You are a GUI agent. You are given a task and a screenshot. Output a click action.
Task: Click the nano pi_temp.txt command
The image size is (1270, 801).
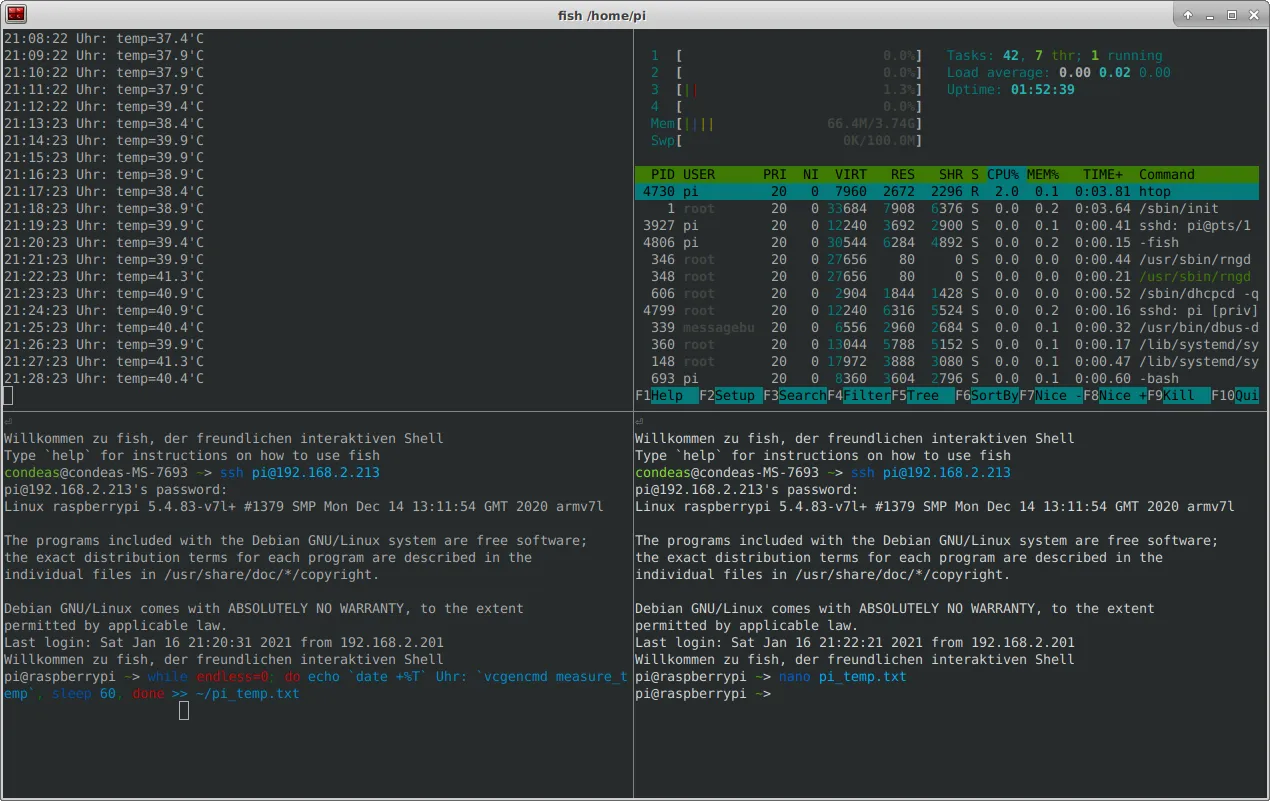[x=842, y=677]
